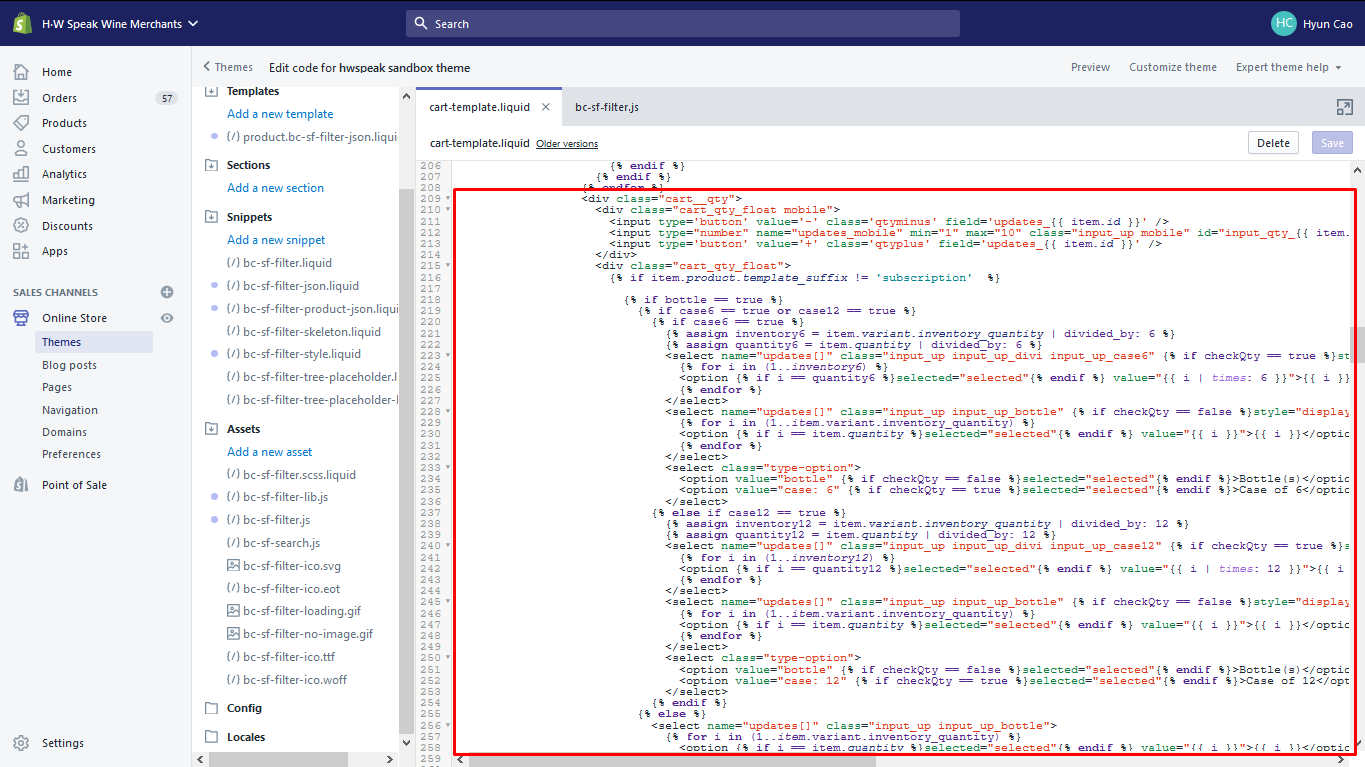Click Add a new template
This screenshot has height=767, width=1365.
click(x=280, y=114)
